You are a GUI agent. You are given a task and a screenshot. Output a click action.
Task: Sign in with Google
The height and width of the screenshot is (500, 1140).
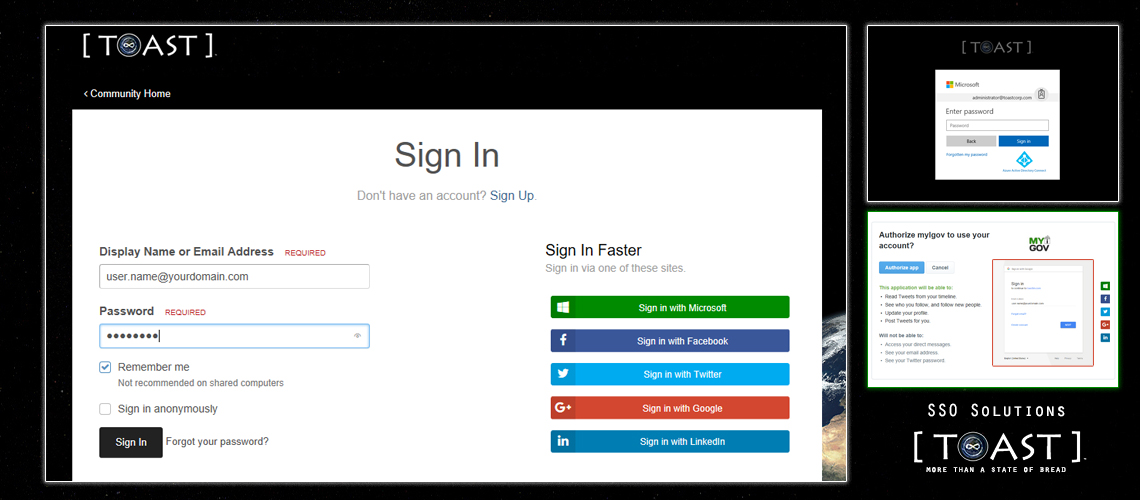click(670, 408)
